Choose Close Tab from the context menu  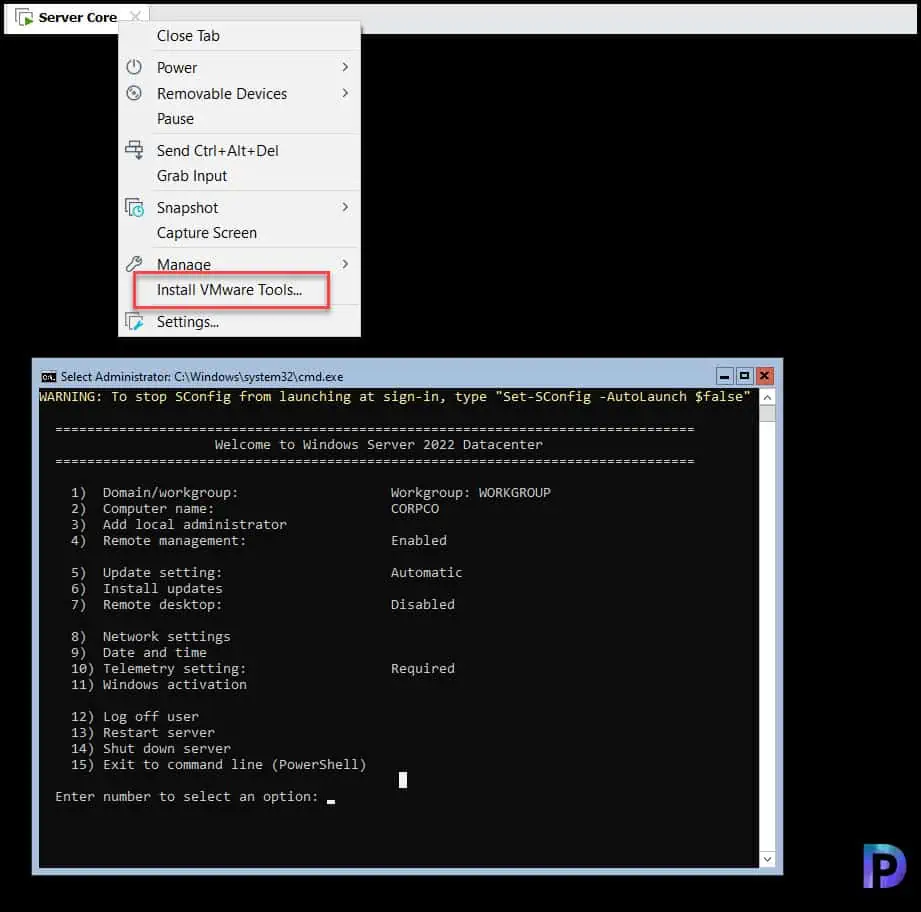(188, 36)
